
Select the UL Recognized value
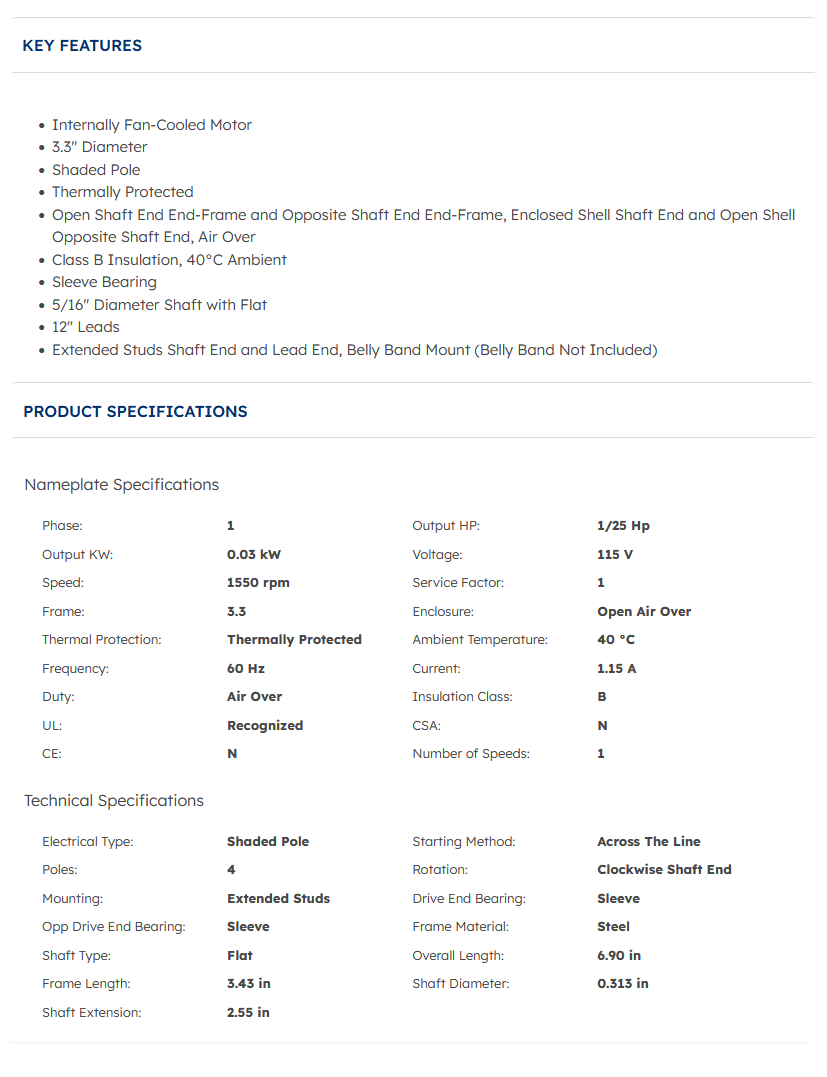tap(265, 726)
